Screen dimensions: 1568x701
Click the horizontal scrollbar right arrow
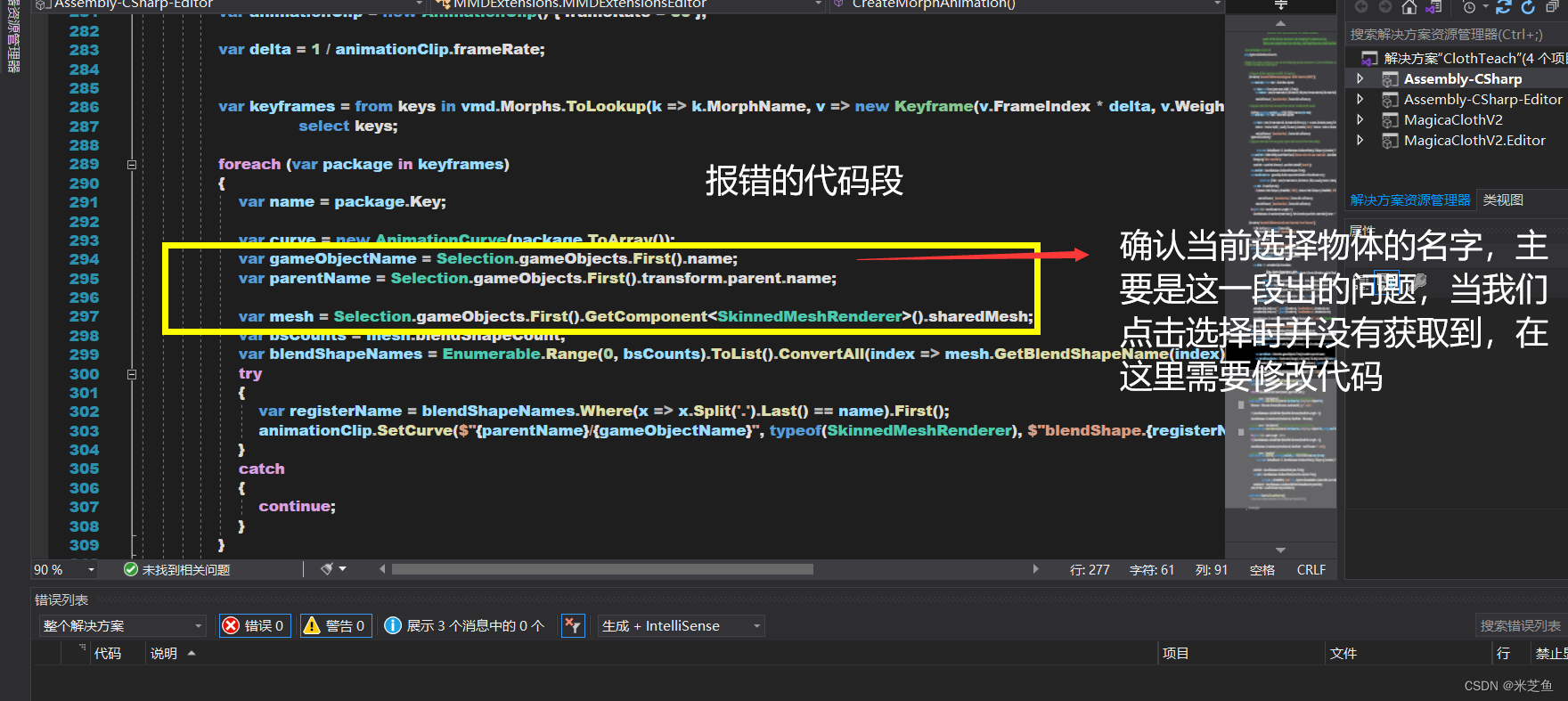(x=1035, y=569)
